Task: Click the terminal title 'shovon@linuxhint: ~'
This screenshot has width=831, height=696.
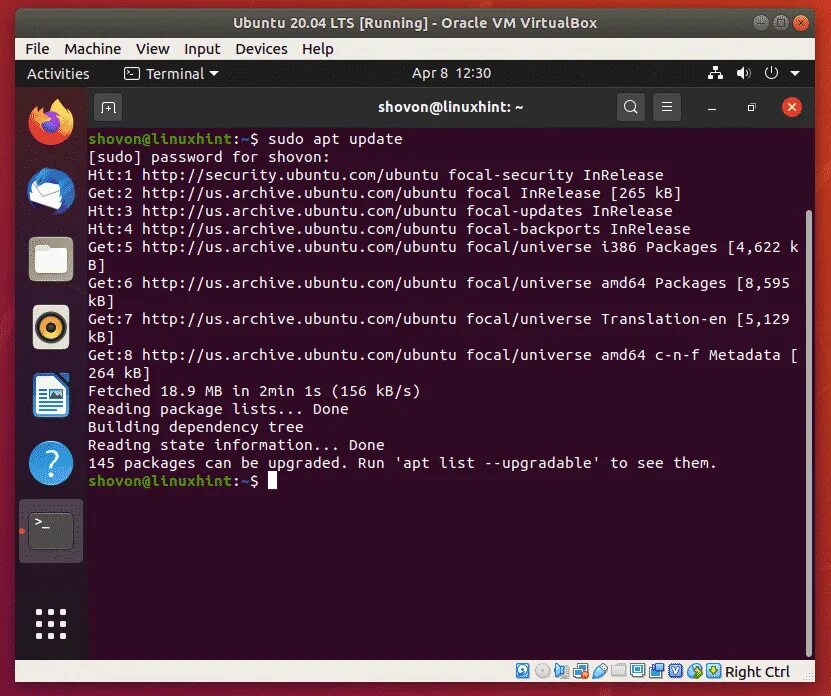Action: tap(450, 107)
